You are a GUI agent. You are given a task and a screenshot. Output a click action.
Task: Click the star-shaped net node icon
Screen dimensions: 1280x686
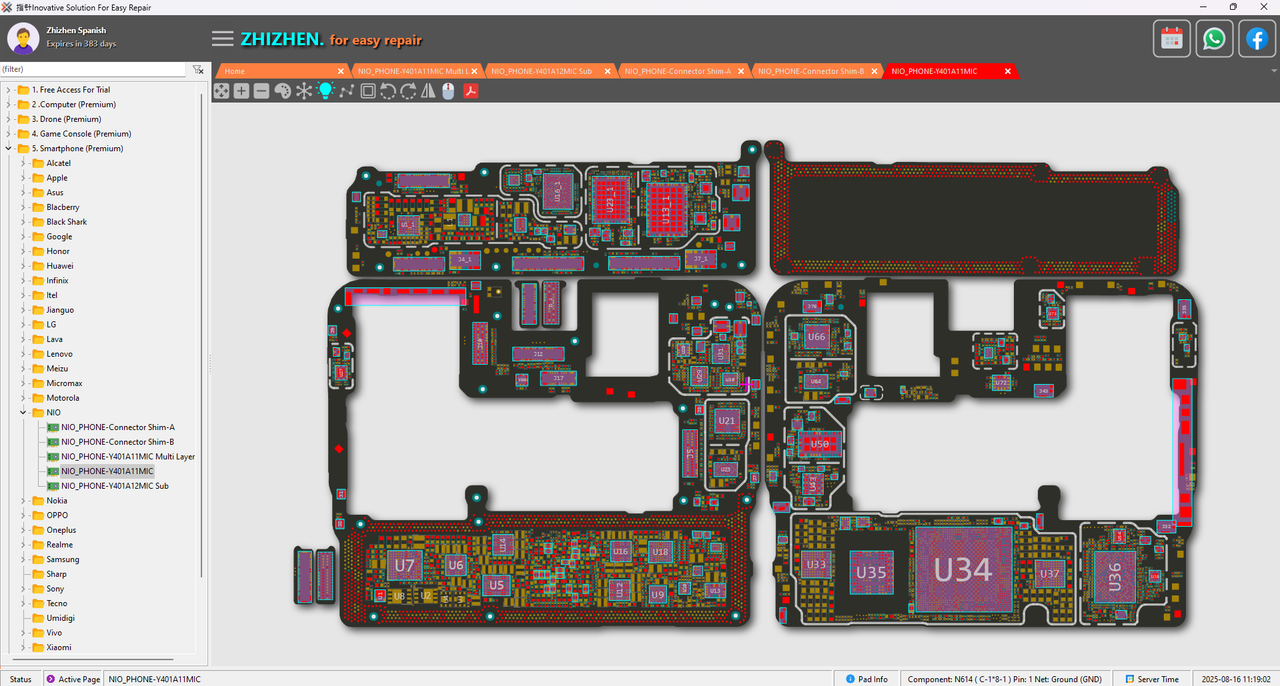coord(304,91)
